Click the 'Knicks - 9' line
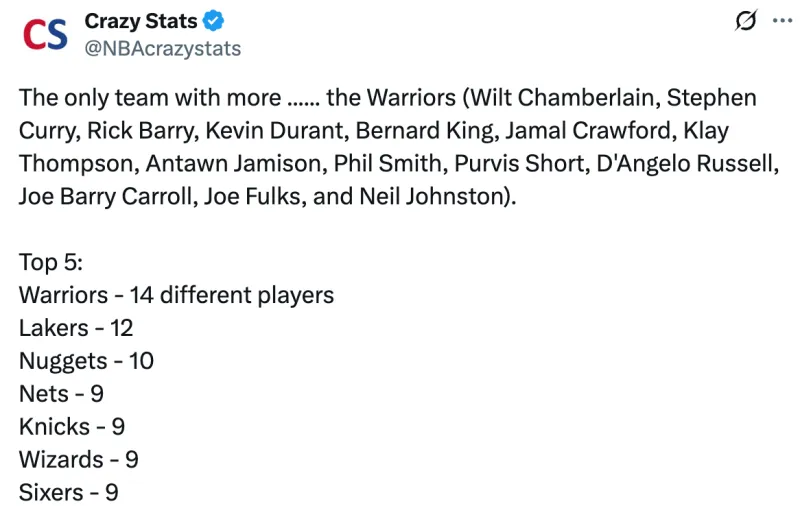The width and height of the screenshot is (800, 506). coord(72,426)
